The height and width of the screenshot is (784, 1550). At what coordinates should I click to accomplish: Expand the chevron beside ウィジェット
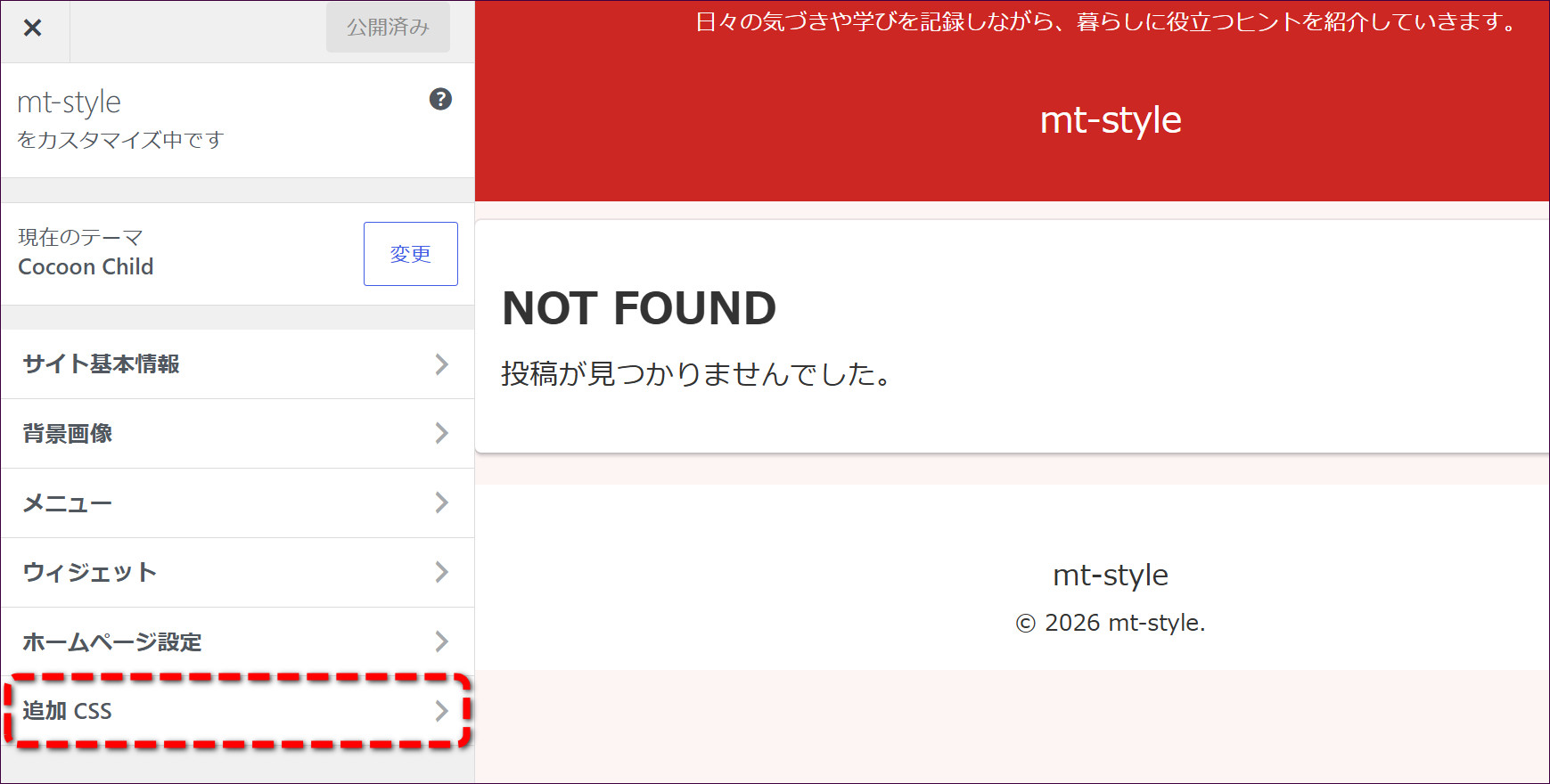coord(441,573)
